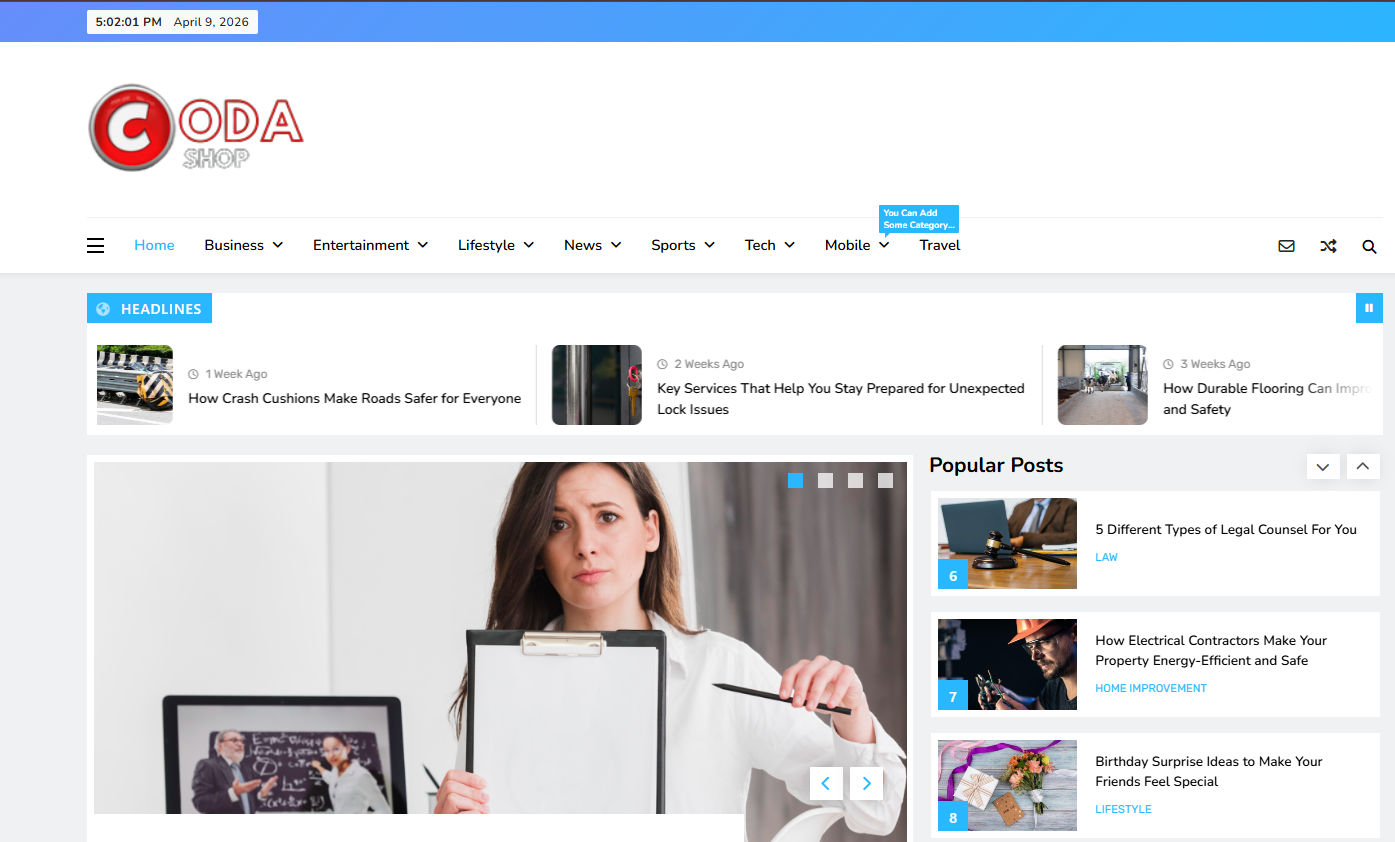Expand the News menu chevron

pyautogui.click(x=616, y=245)
